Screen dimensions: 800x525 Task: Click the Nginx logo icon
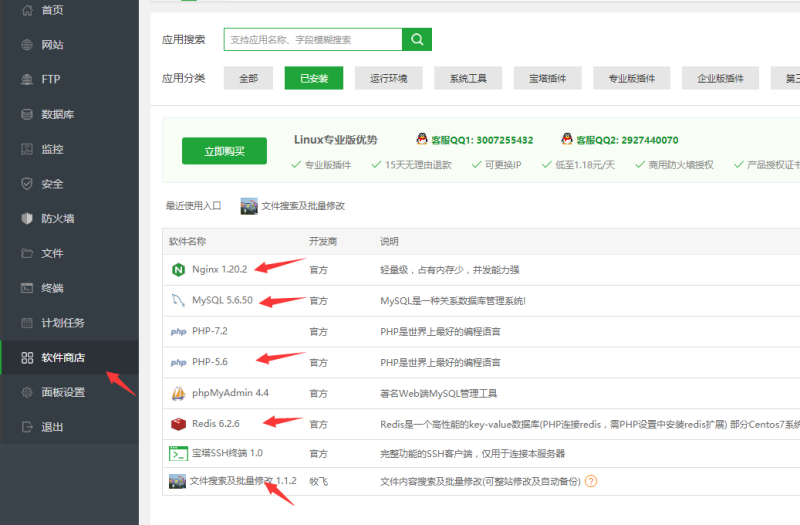coord(178,269)
